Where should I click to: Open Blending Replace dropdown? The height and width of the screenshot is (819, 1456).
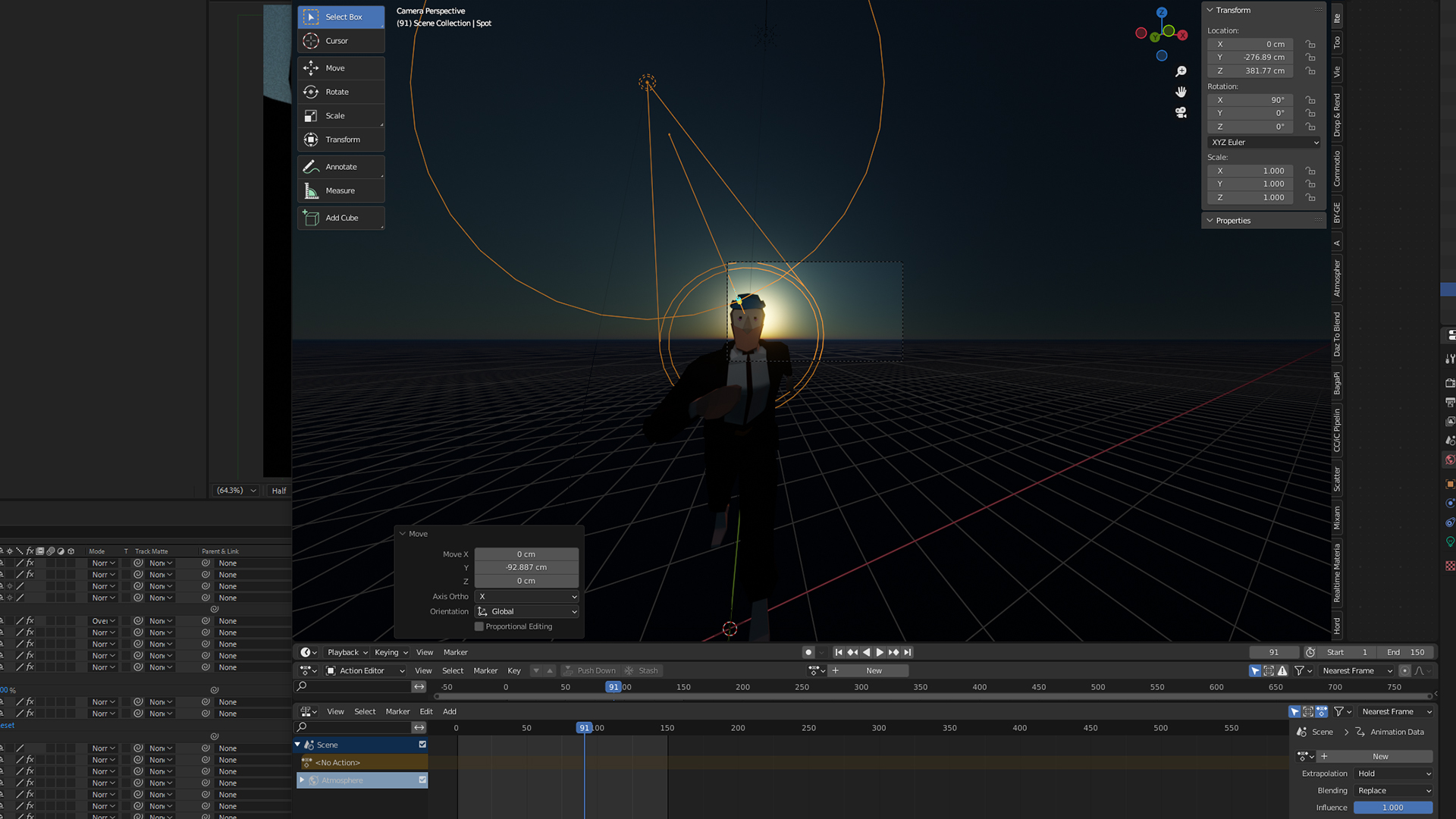(x=1393, y=790)
